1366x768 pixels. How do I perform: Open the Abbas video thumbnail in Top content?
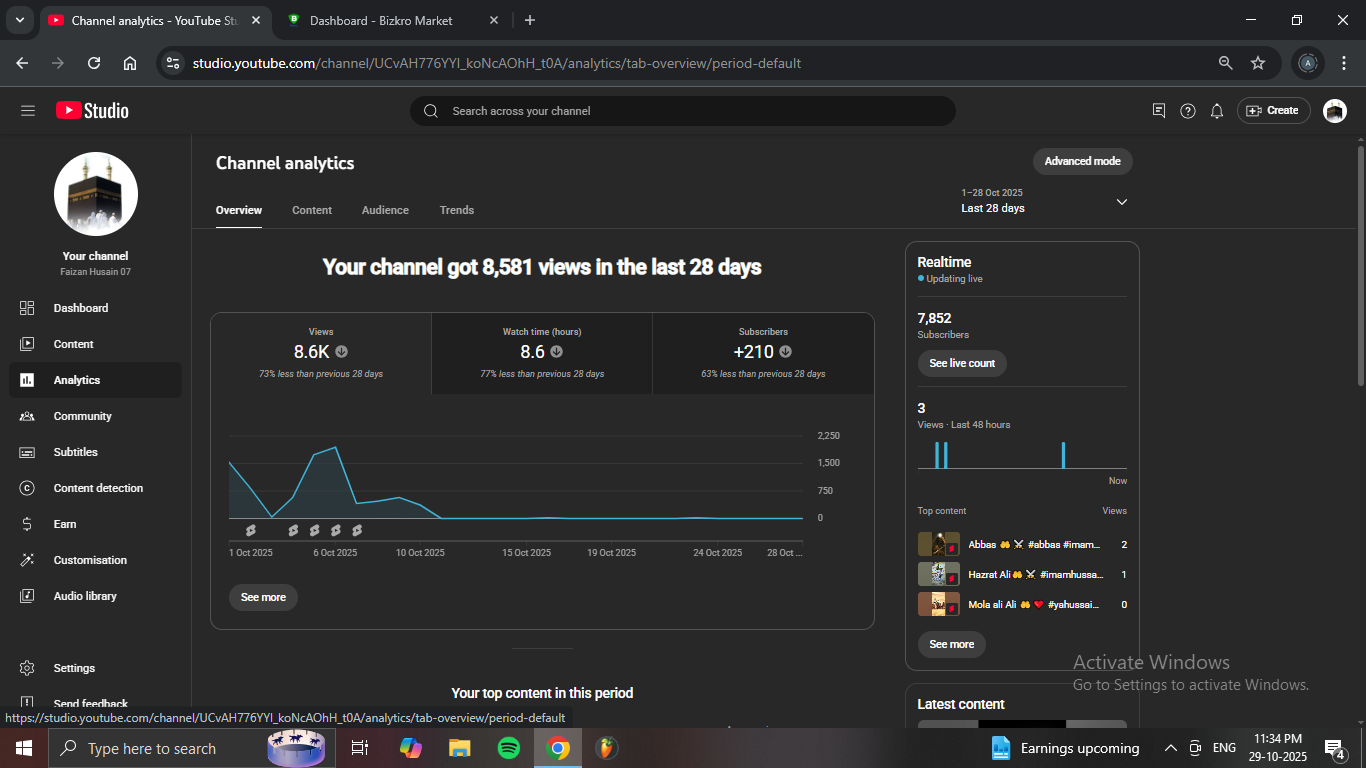pos(938,545)
